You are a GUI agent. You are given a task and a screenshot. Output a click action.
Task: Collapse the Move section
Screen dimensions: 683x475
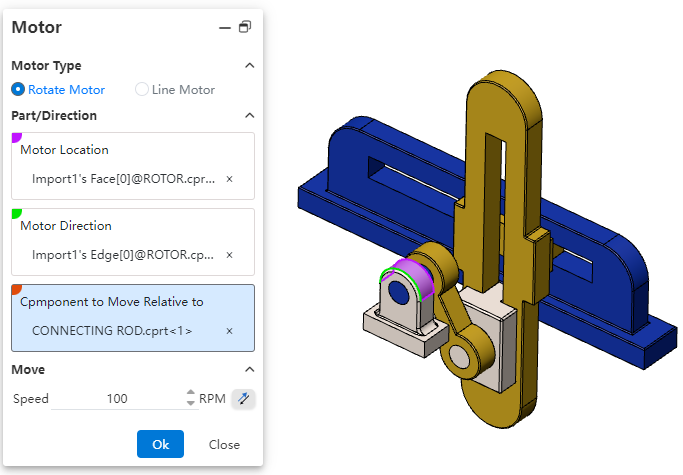click(x=249, y=370)
